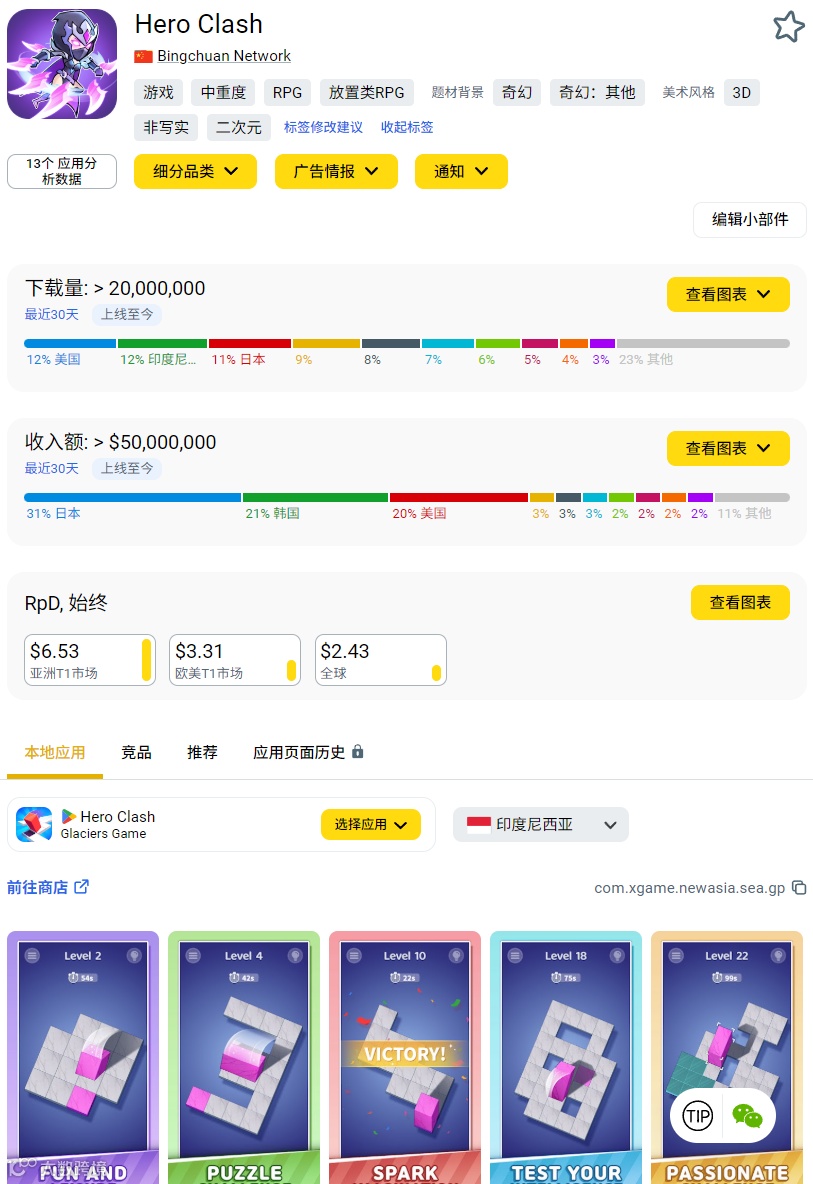
Task: Click the com.xgame.newasia.sea.gp package name
Action: tap(689, 888)
